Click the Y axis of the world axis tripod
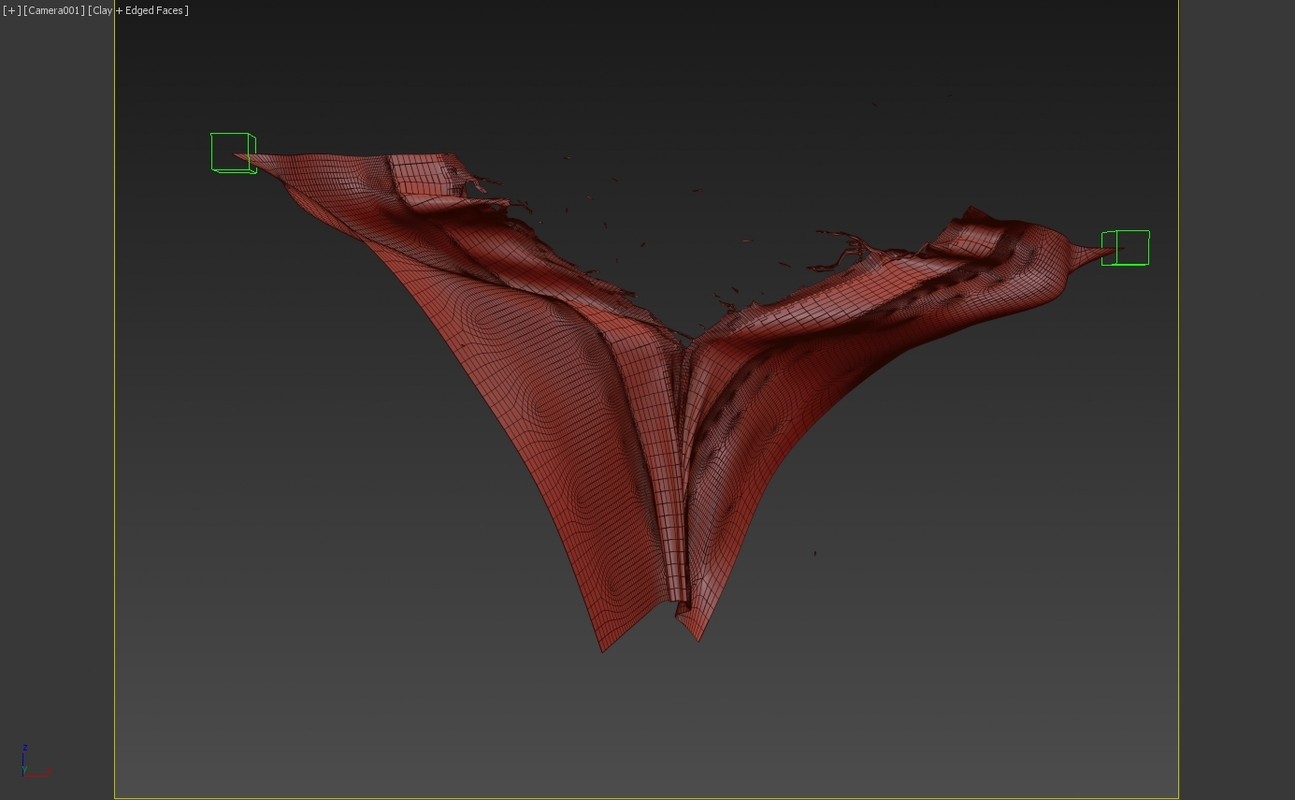Image resolution: width=1295 pixels, height=800 pixels. [24, 770]
